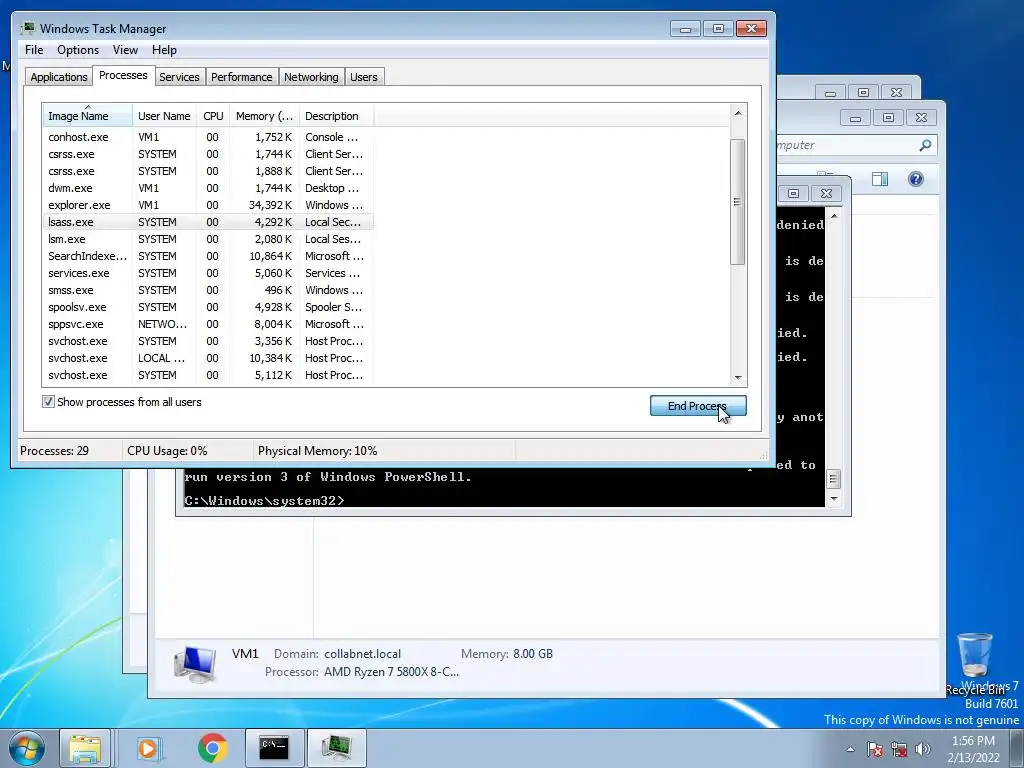
Task: Click the network status tray icon
Action: pyautogui.click(x=899, y=749)
